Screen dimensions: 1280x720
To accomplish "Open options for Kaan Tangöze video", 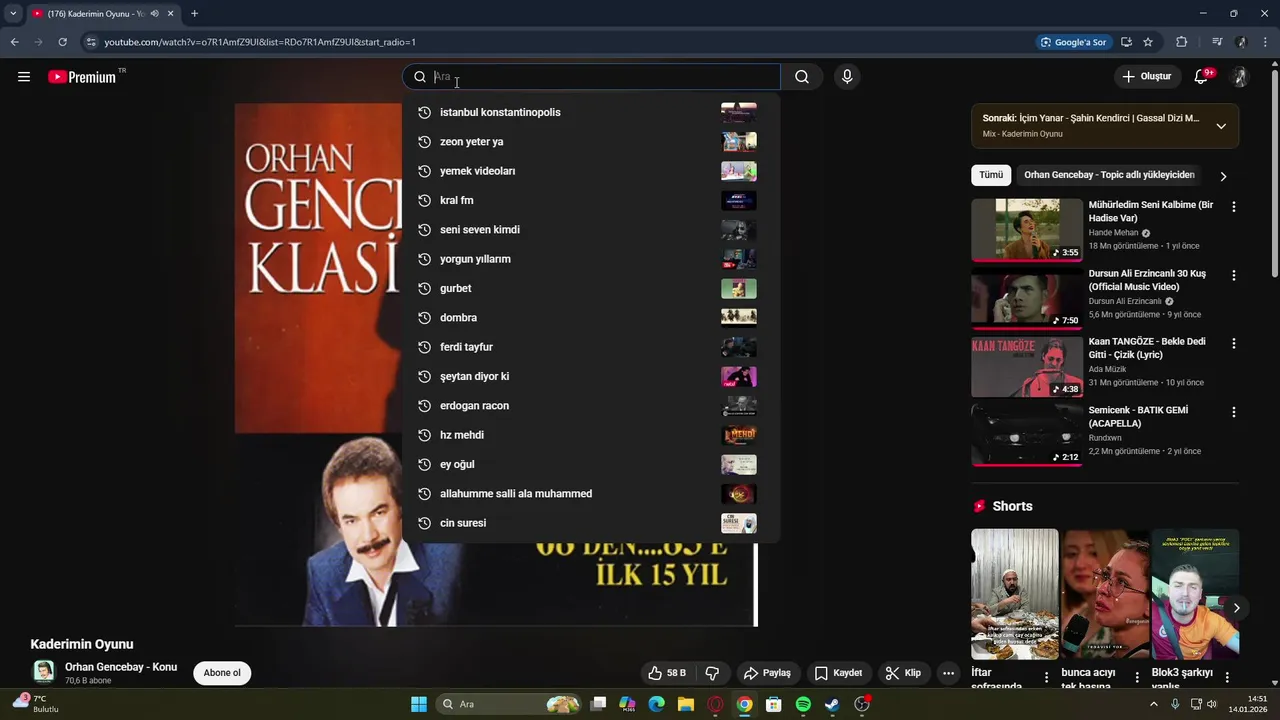I will 1233,343.
